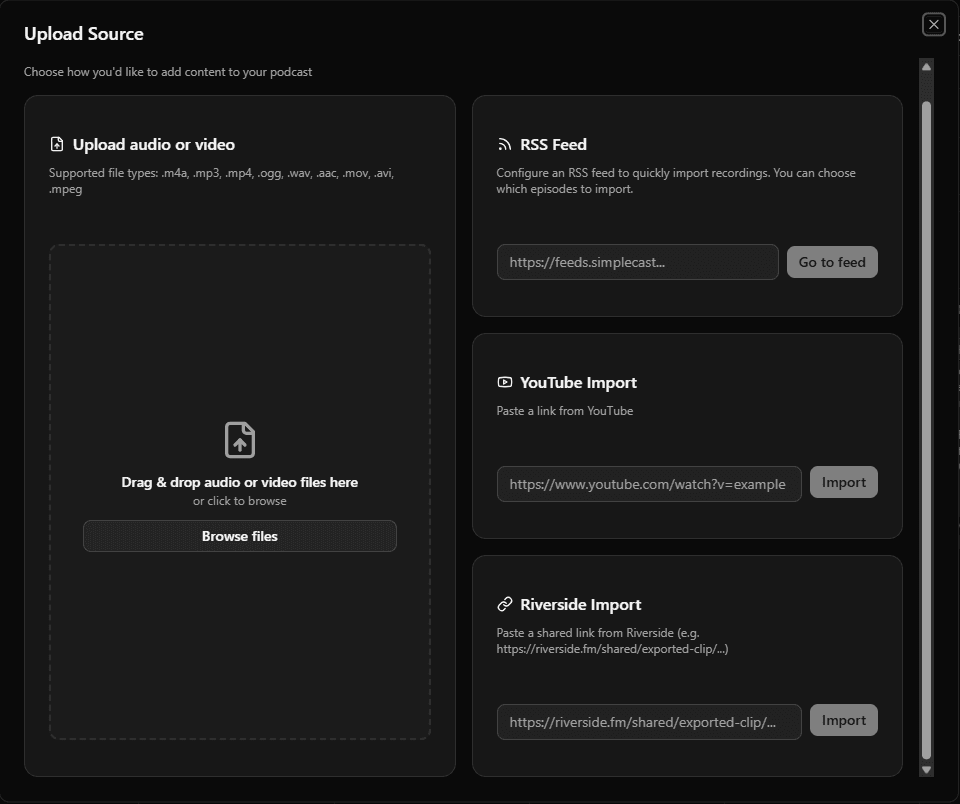Screen dimensions: 960x804
Task: Click Import in the Riverside Import section
Action: [843, 719]
